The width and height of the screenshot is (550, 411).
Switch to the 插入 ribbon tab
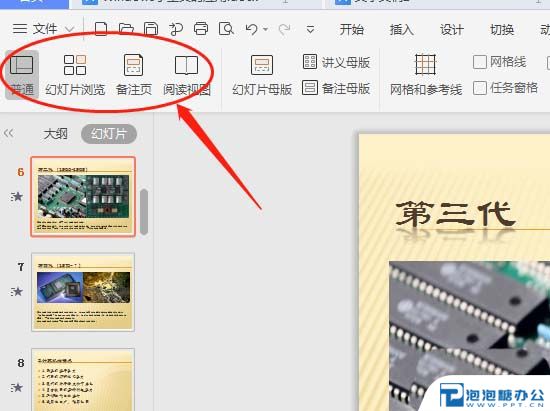coord(402,29)
